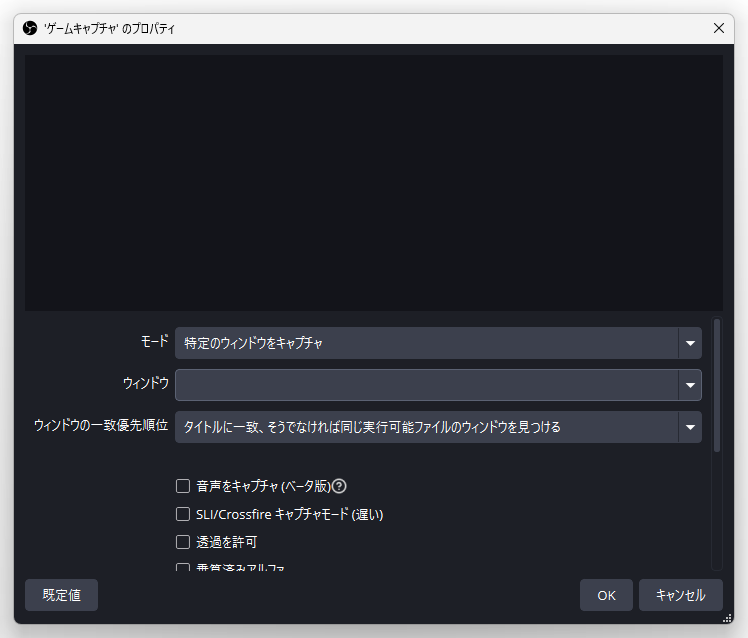This screenshot has height=638, width=748.
Task: Enable the 音声をキャプチャ (ベータ版) checkbox
Action: click(183, 486)
